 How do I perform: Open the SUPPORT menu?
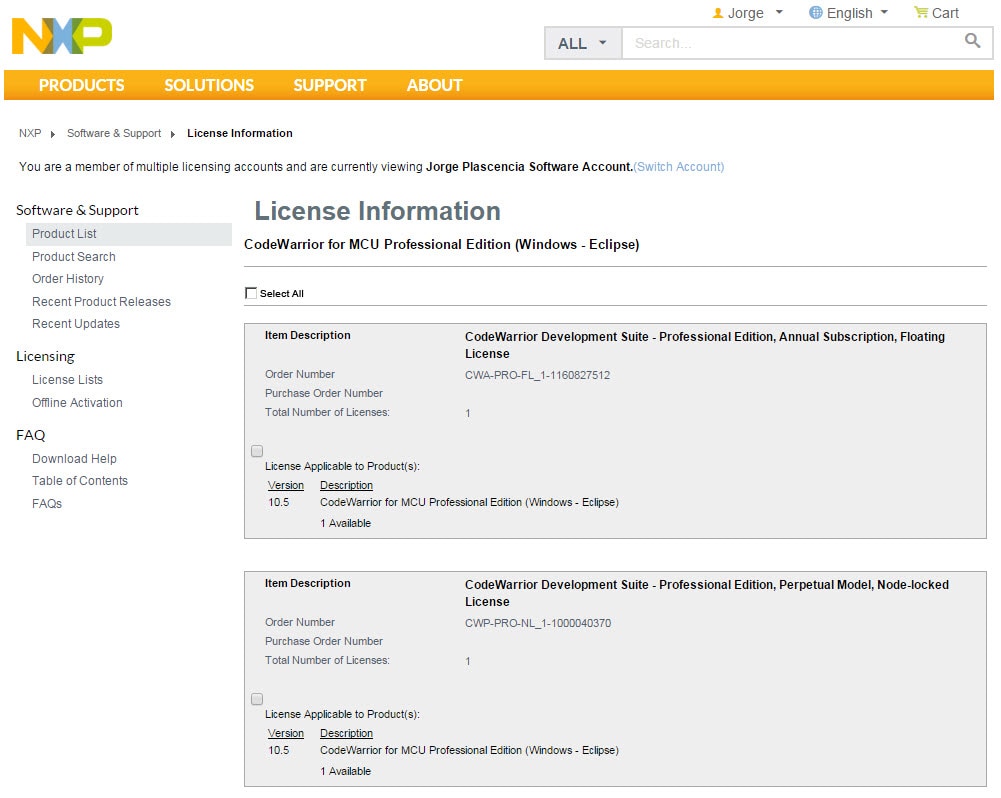coord(330,85)
